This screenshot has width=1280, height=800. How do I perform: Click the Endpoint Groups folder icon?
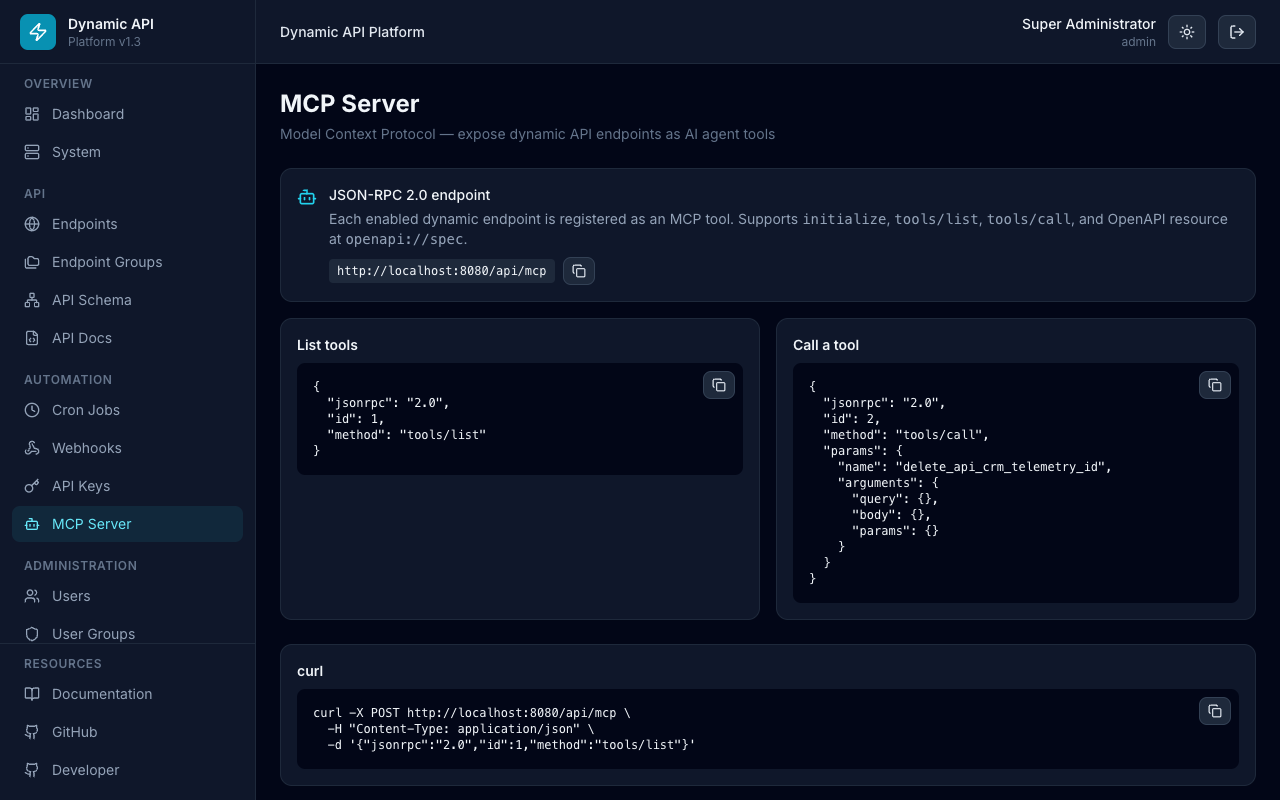[32, 262]
